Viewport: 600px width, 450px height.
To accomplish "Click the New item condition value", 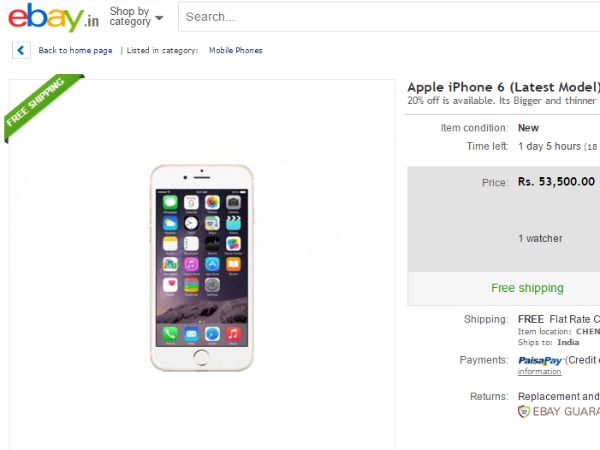I will (528, 128).
